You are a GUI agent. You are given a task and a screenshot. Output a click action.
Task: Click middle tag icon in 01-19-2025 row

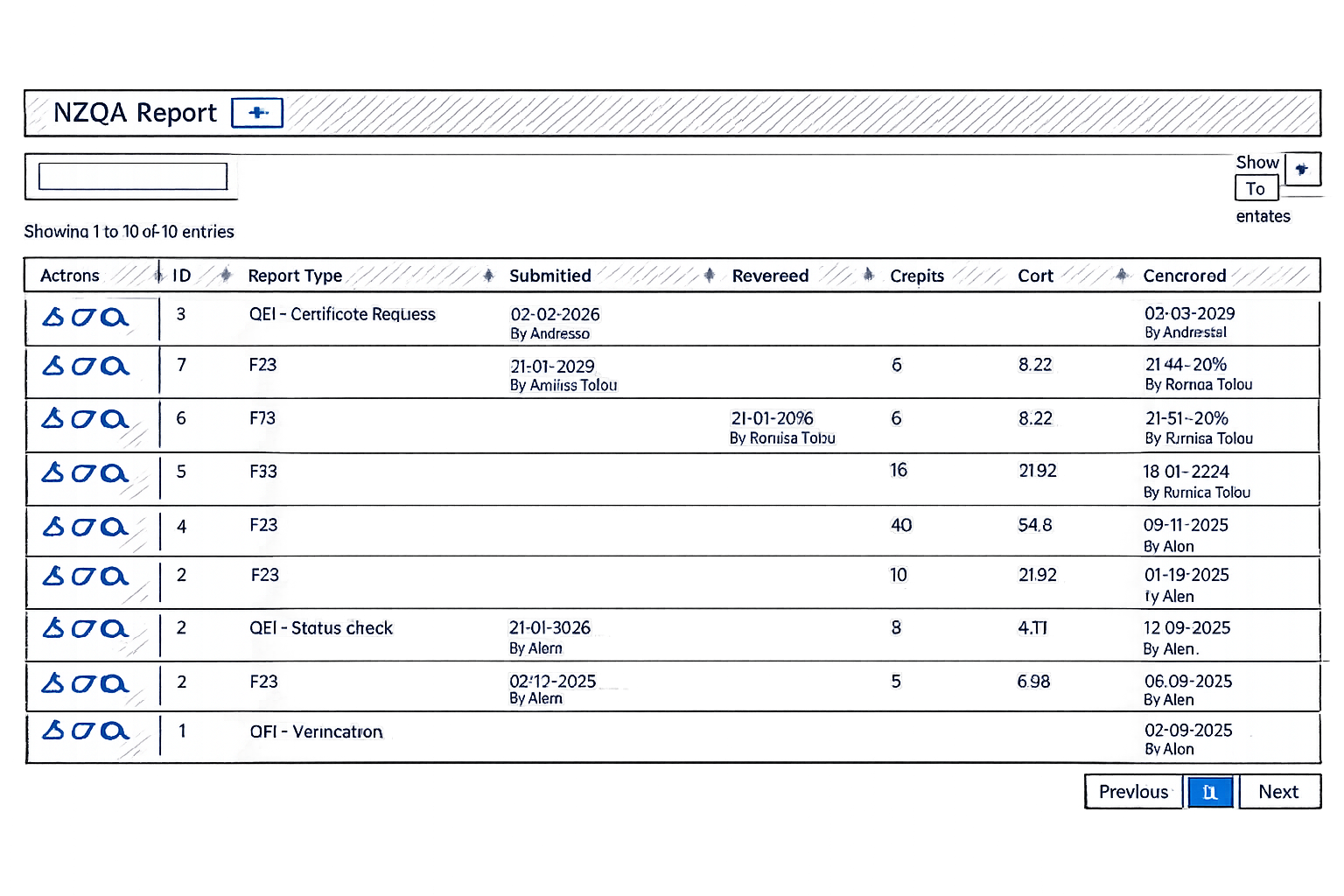pyautogui.click(x=83, y=576)
